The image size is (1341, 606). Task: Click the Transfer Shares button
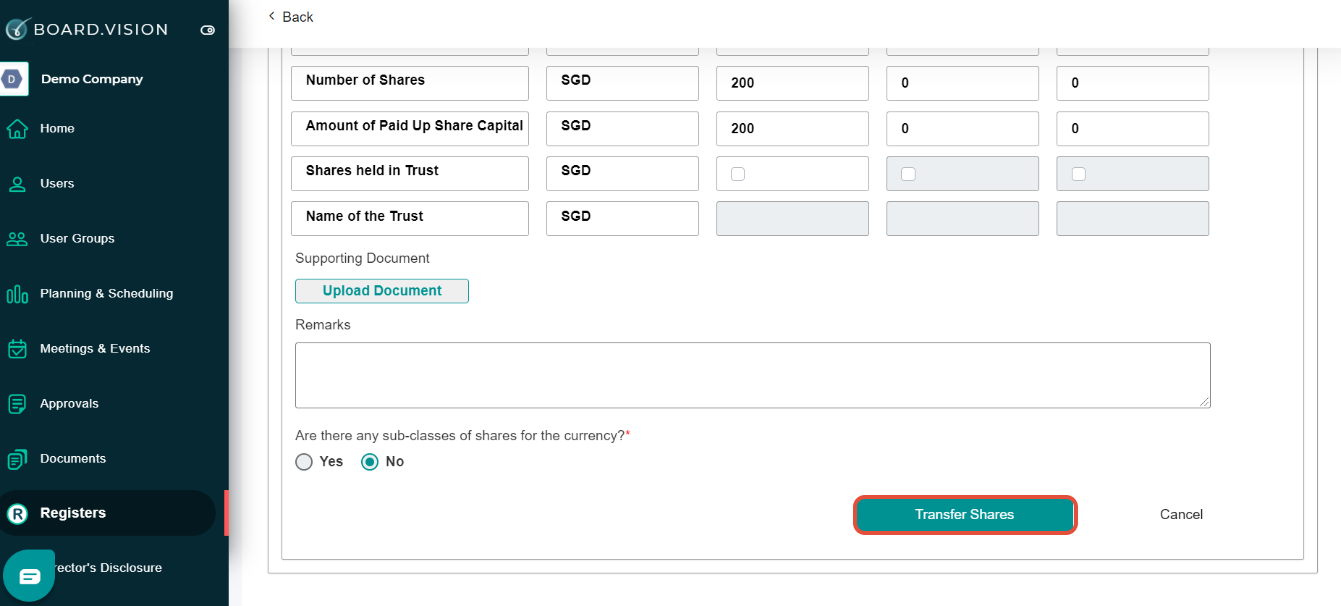(x=964, y=514)
